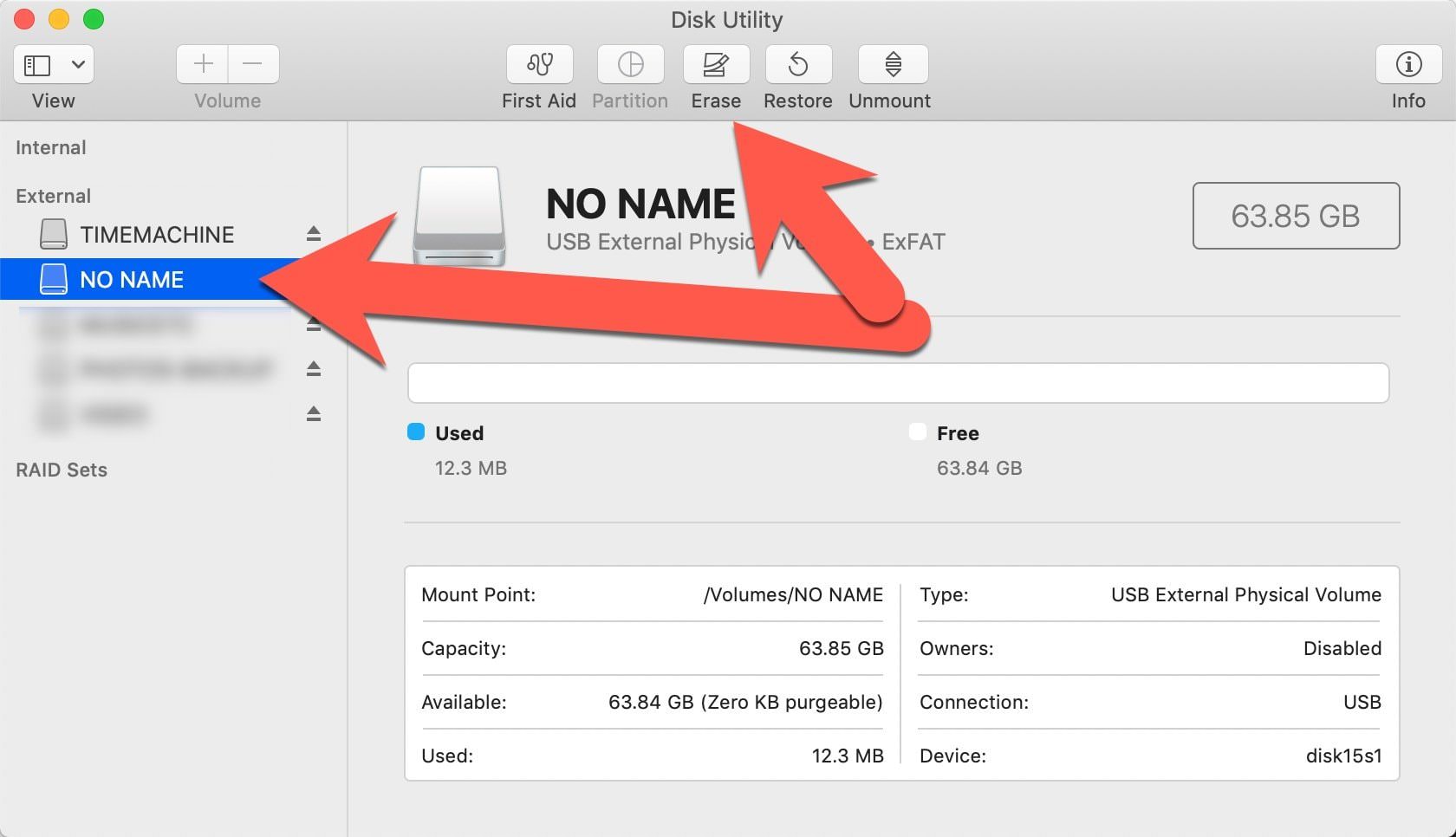Click the Partition icon
Screen dimensions: 1456x837
click(630, 64)
